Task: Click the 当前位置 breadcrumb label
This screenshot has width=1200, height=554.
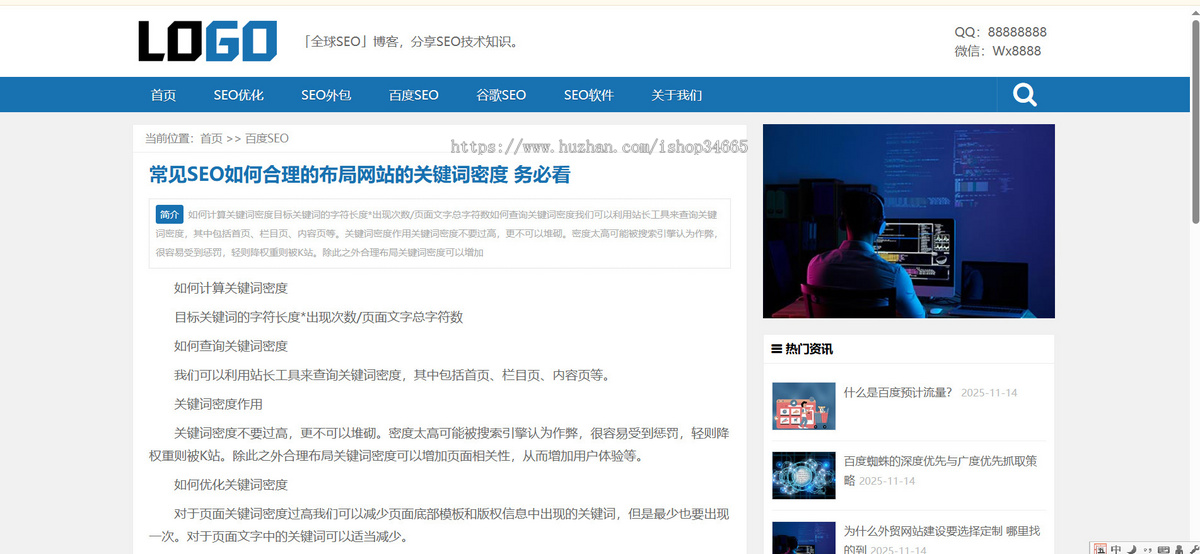Action: tap(169, 138)
